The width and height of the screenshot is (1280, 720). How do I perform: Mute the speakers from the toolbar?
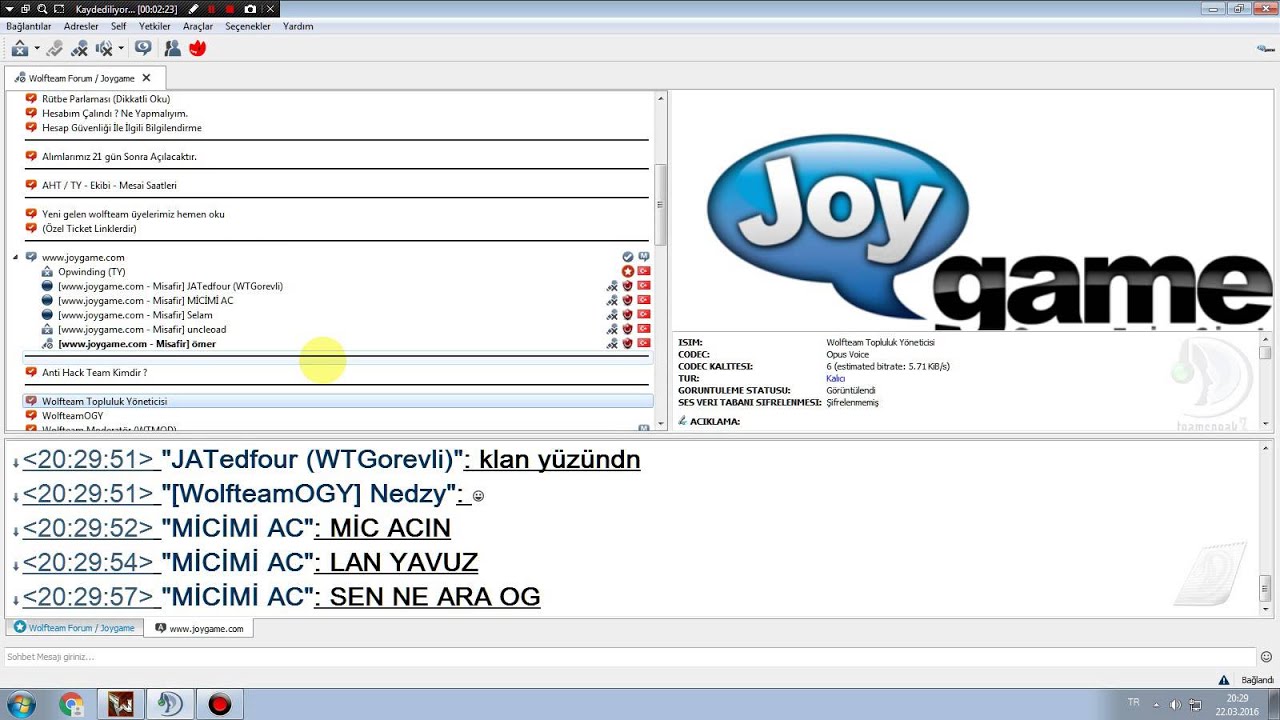pos(104,48)
